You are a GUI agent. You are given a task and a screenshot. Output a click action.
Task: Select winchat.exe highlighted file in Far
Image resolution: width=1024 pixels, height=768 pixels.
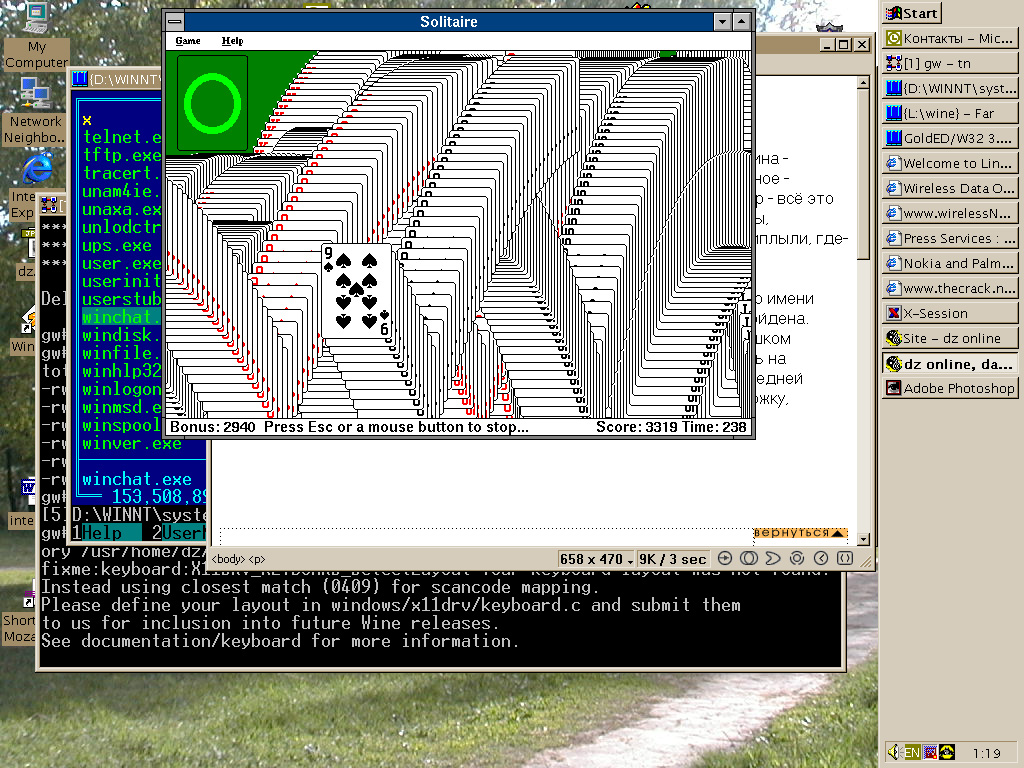tap(121, 317)
